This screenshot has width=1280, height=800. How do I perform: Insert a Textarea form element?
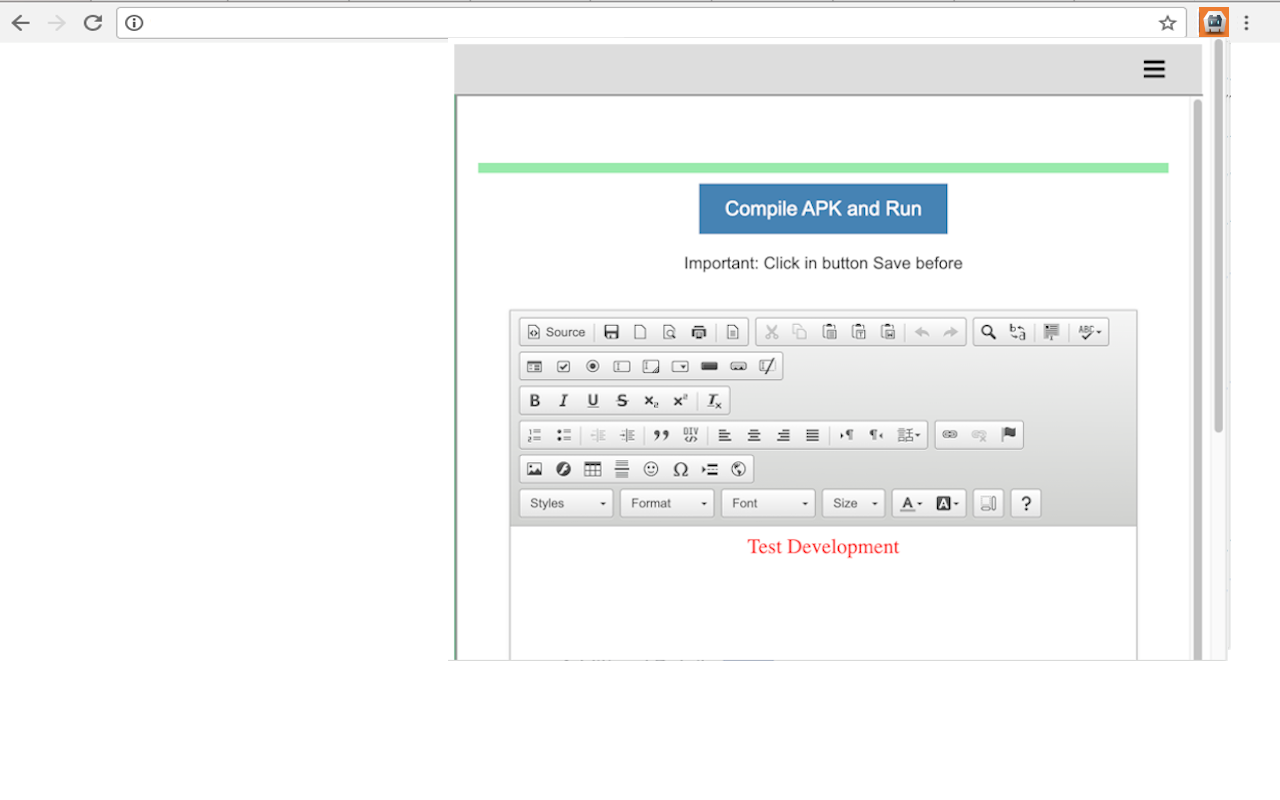coord(651,366)
